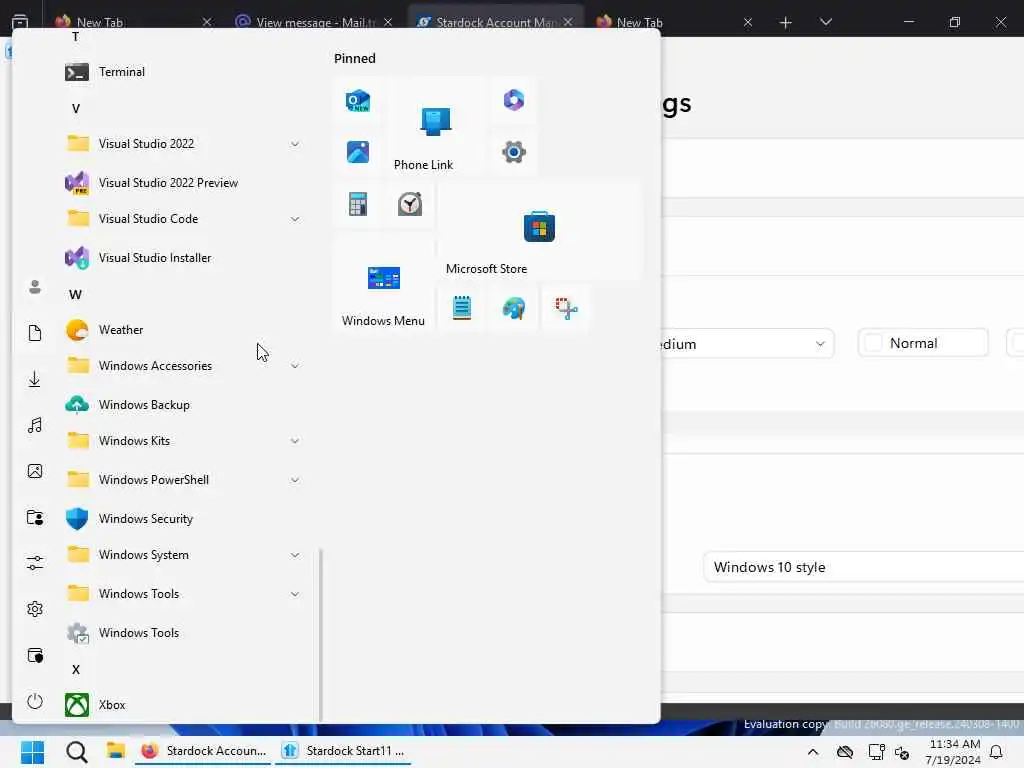Expand the Windows Tools folder
Screen dimensions: 1024x768
point(295,594)
